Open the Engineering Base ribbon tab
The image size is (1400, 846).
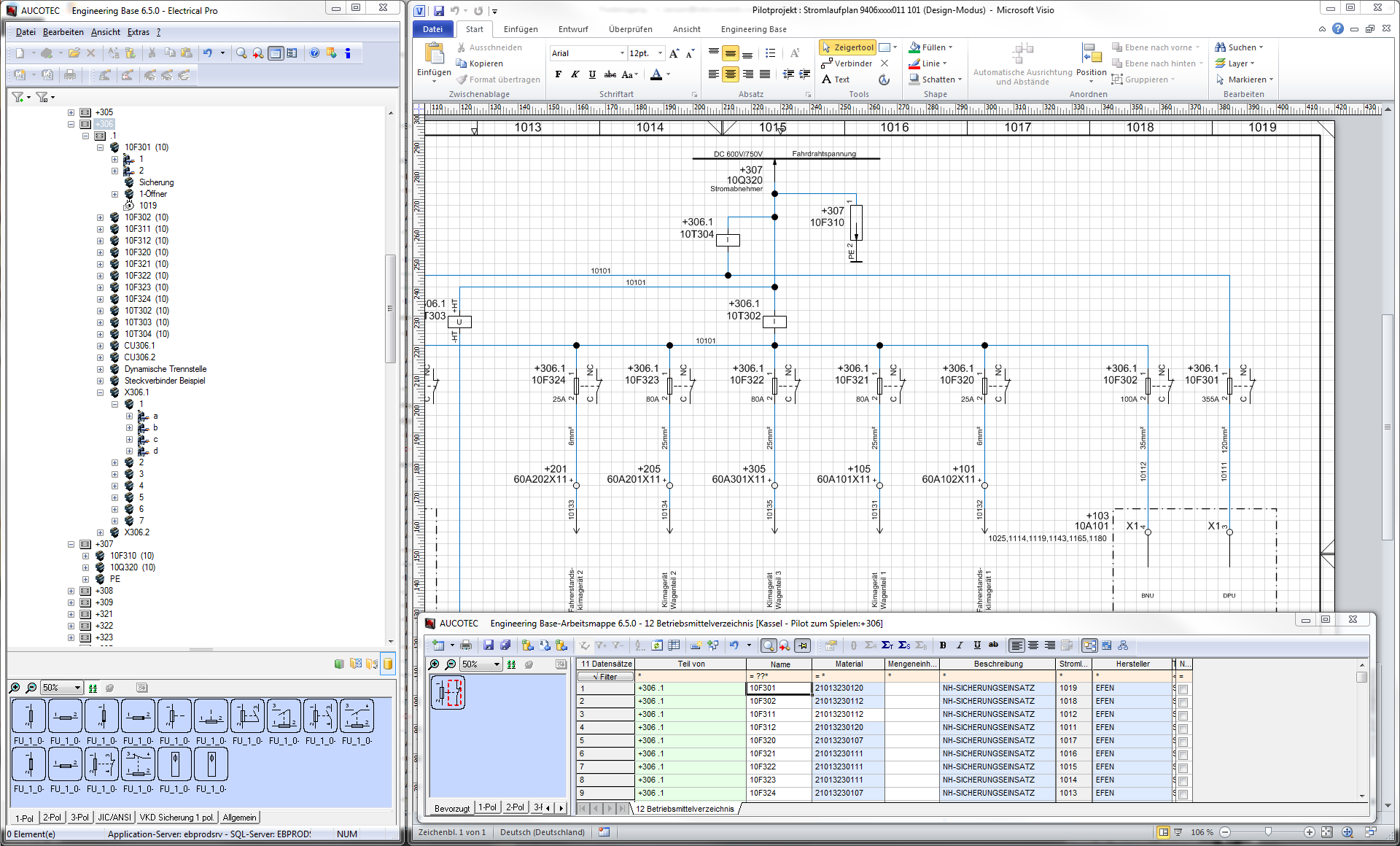pyautogui.click(x=753, y=29)
